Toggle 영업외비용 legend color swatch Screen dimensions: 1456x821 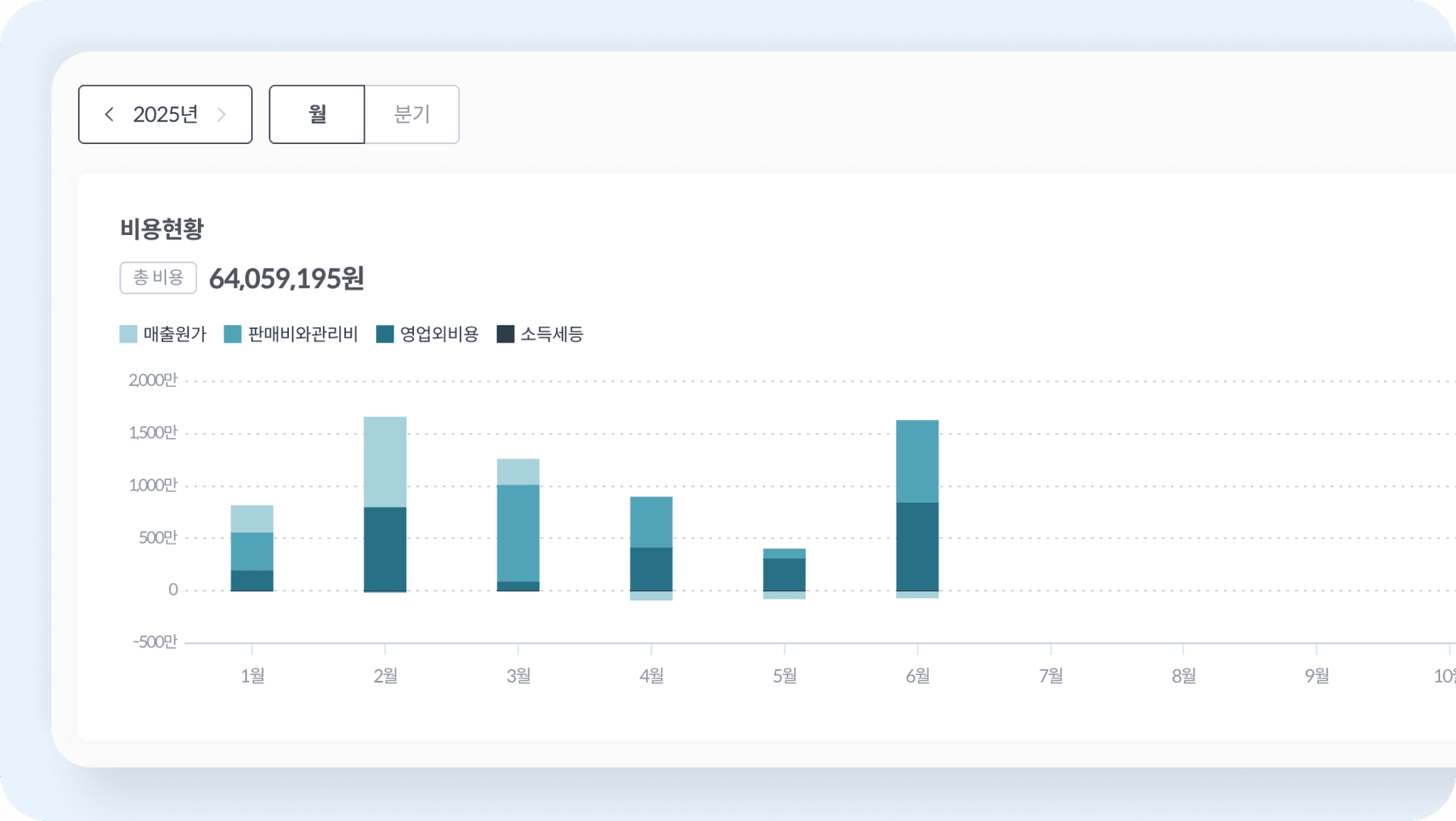tap(385, 334)
